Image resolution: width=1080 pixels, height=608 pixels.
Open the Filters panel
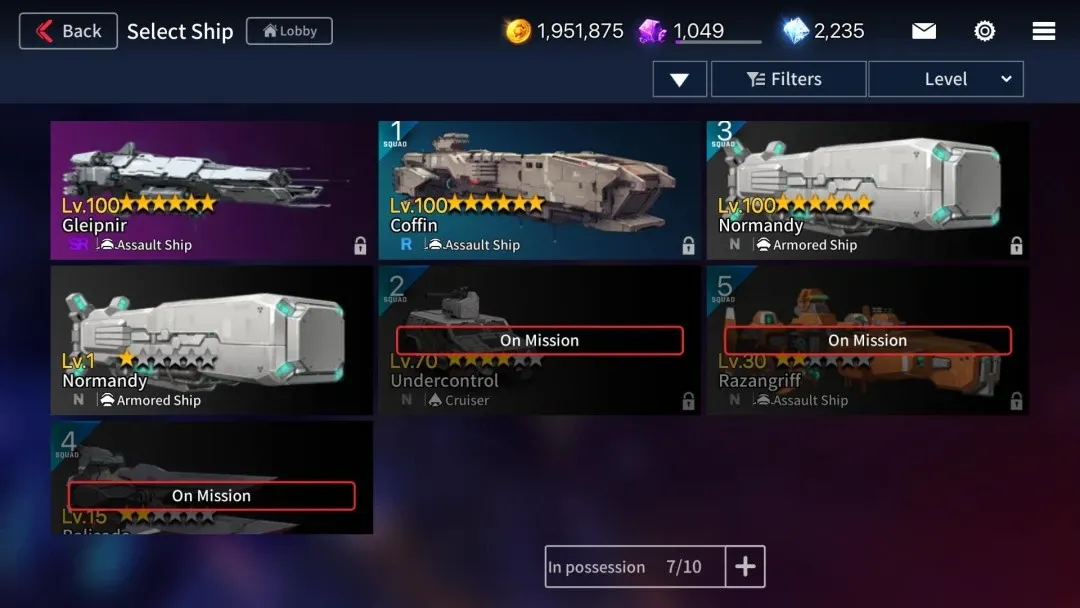point(788,79)
